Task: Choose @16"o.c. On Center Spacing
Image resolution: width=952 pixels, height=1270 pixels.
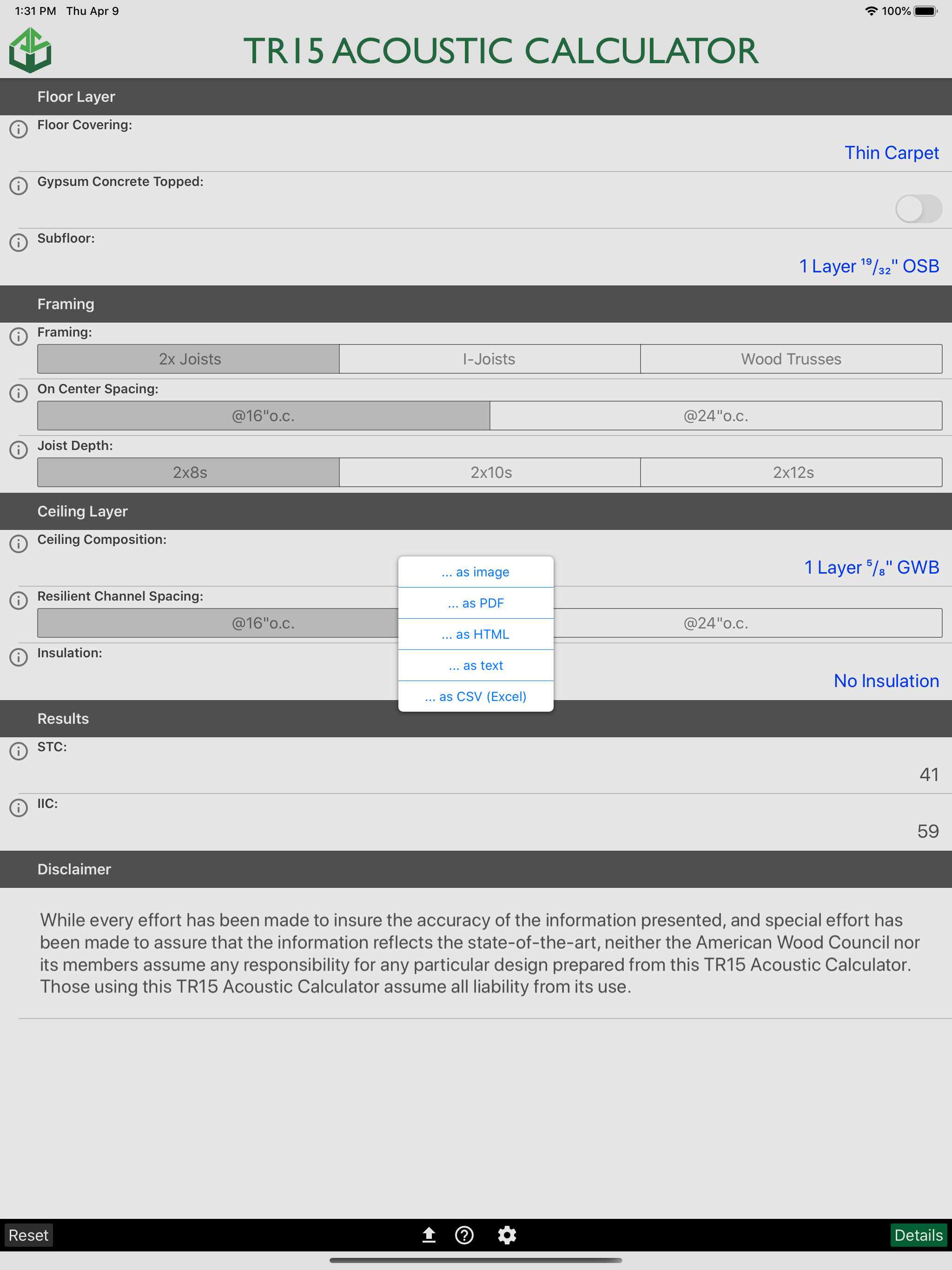Action: [x=264, y=416]
